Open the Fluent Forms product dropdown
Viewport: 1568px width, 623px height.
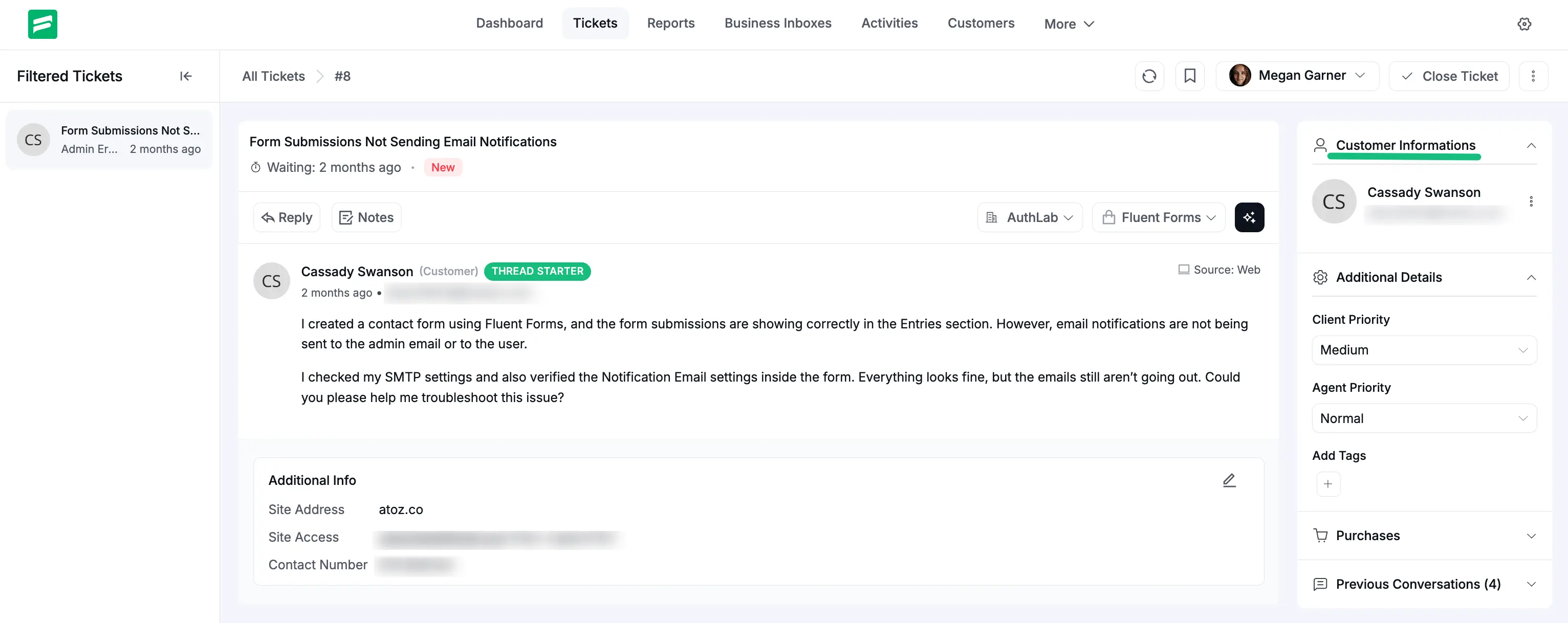coord(1159,217)
